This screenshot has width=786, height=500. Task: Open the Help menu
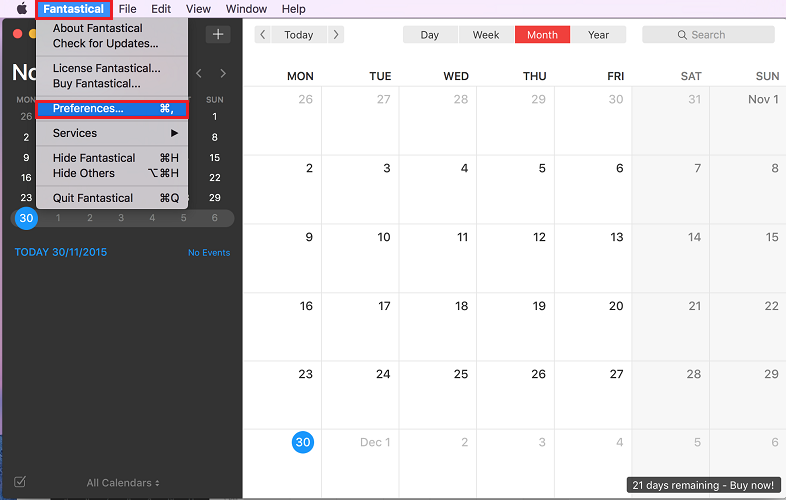click(x=293, y=9)
